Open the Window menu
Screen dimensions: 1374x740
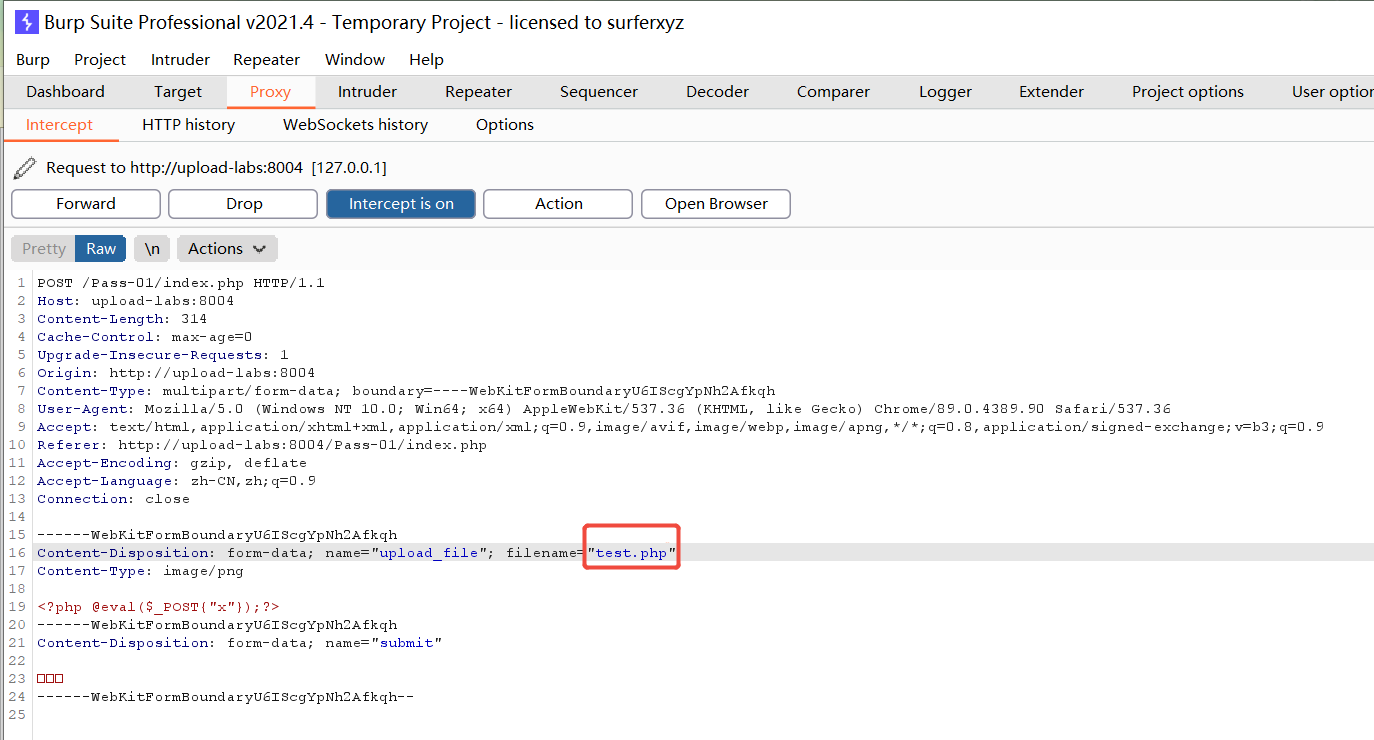355,60
